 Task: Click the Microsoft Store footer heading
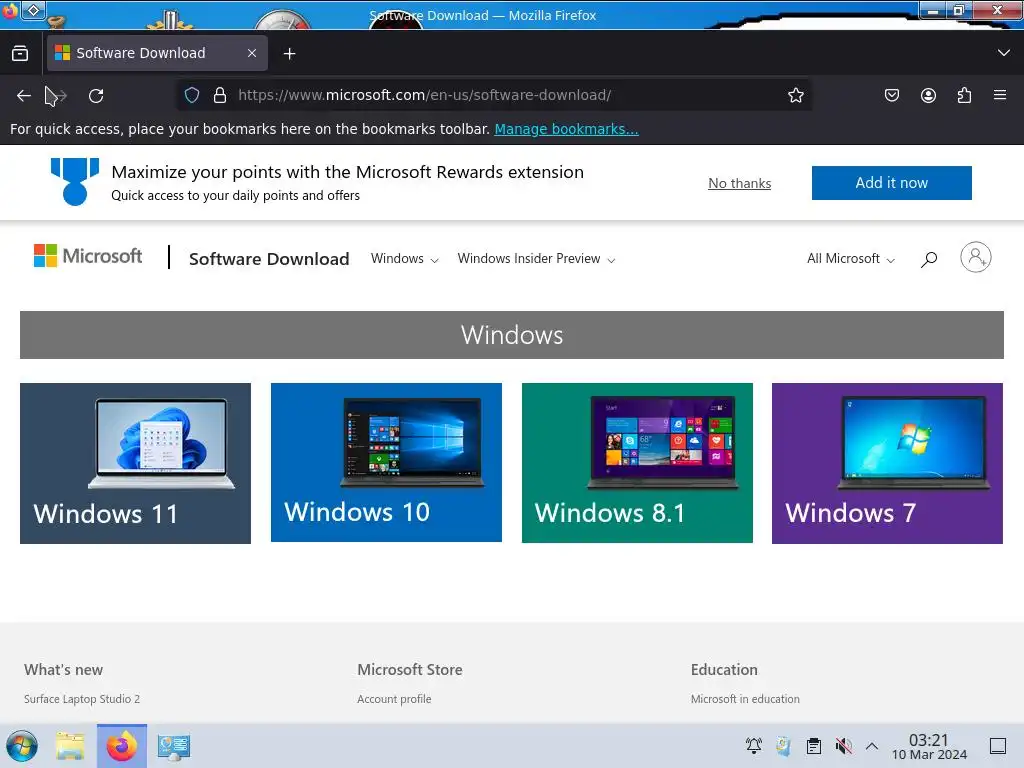click(x=409, y=669)
